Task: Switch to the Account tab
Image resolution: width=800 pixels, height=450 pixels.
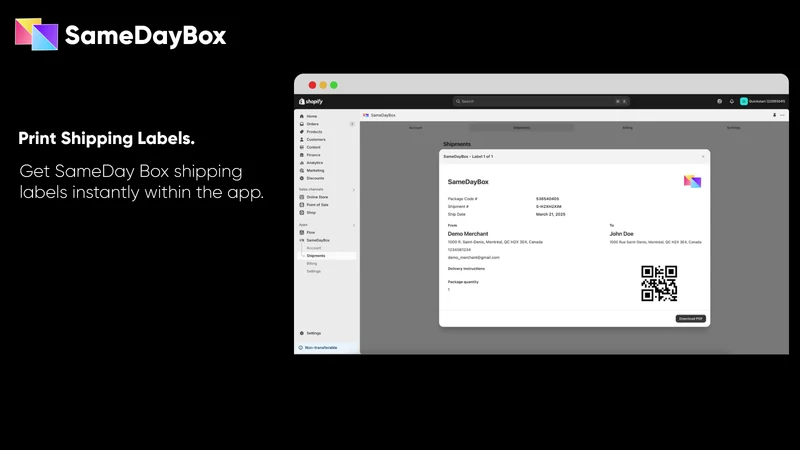Action: pyautogui.click(x=415, y=128)
